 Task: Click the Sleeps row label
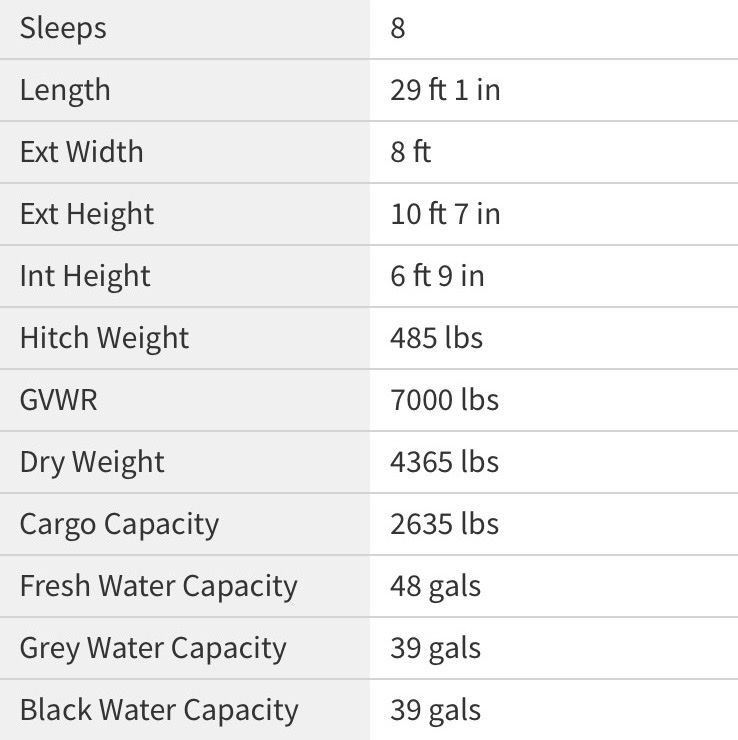pos(63,28)
